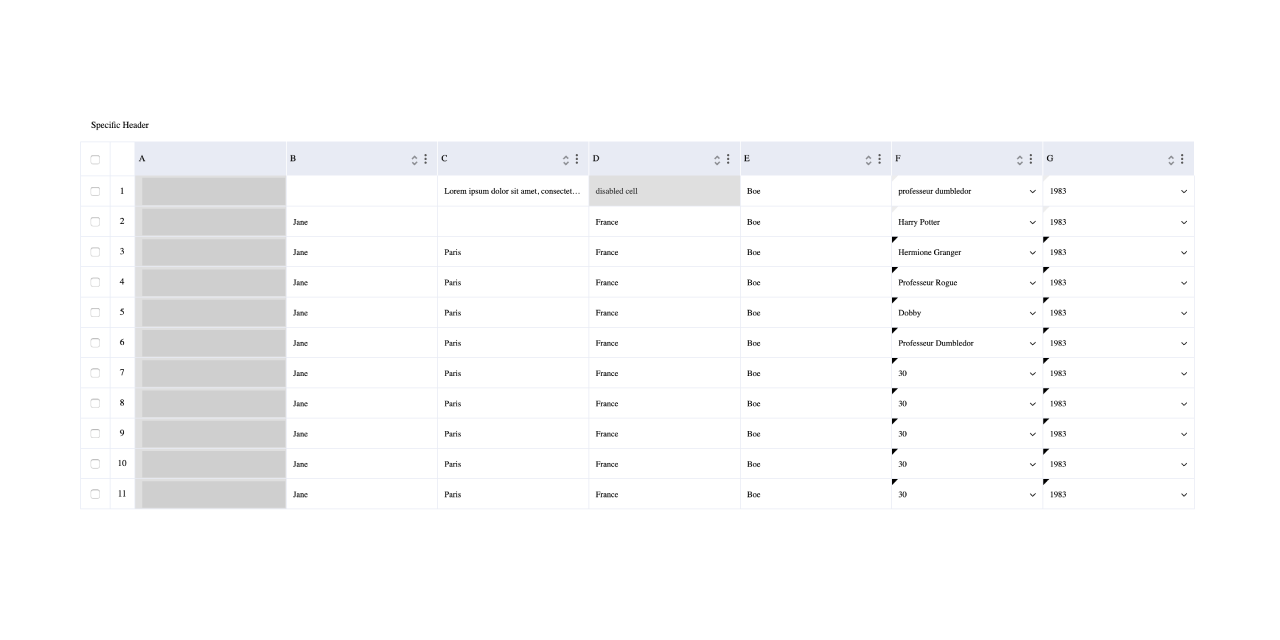Check the checkbox for row 3
Screen dimensions: 1280x640
(95, 252)
